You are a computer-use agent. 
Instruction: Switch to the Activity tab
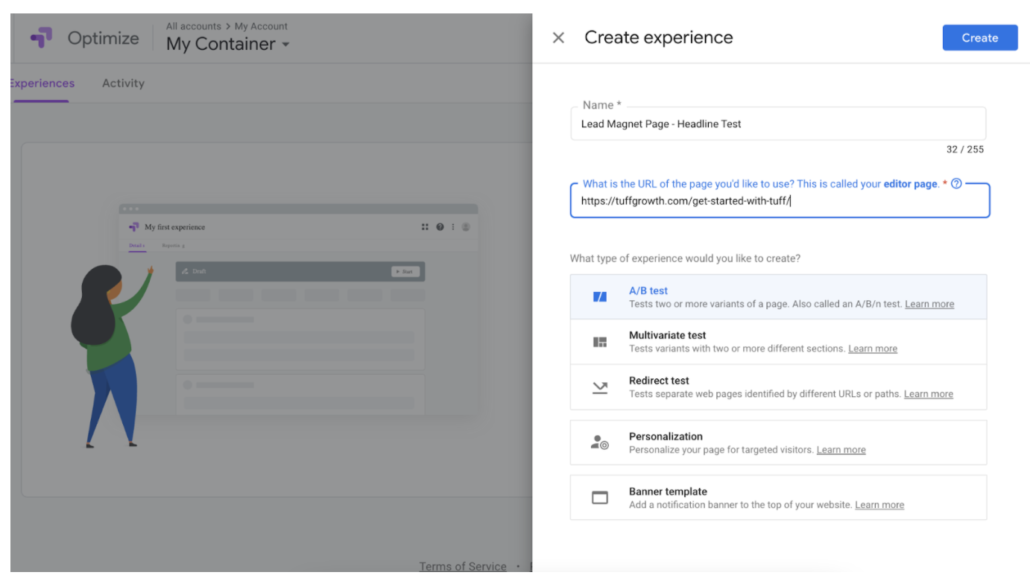tap(123, 83)
